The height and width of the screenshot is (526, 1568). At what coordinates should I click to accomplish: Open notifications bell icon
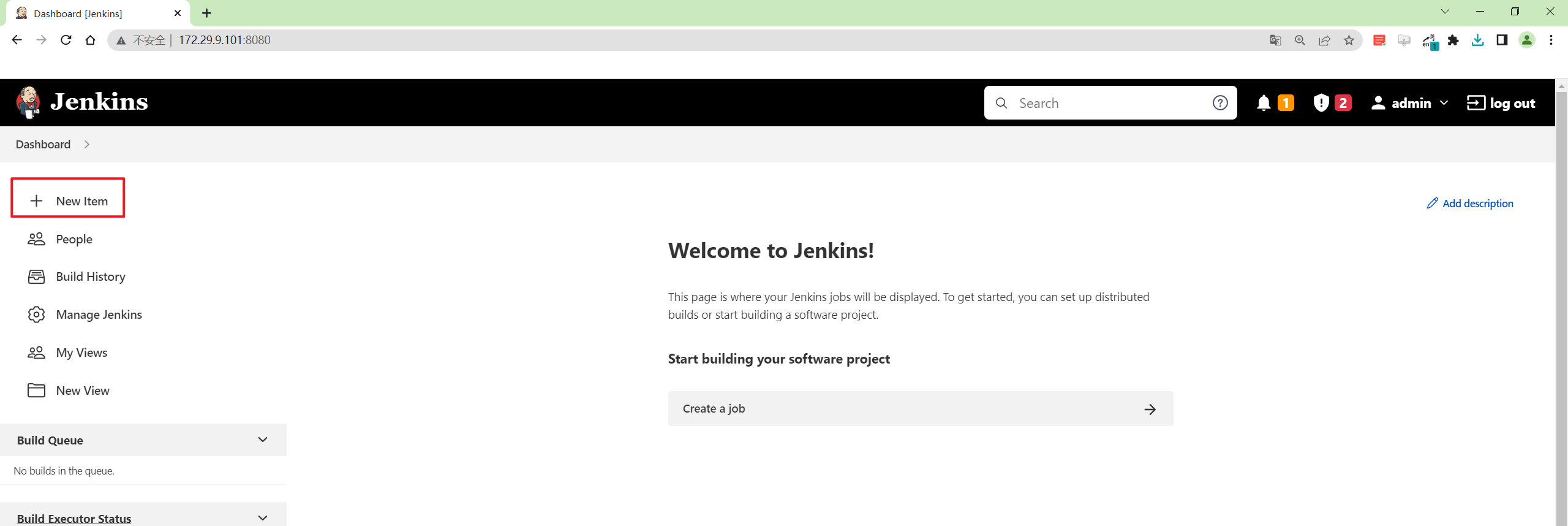[x=1264, y=103]
